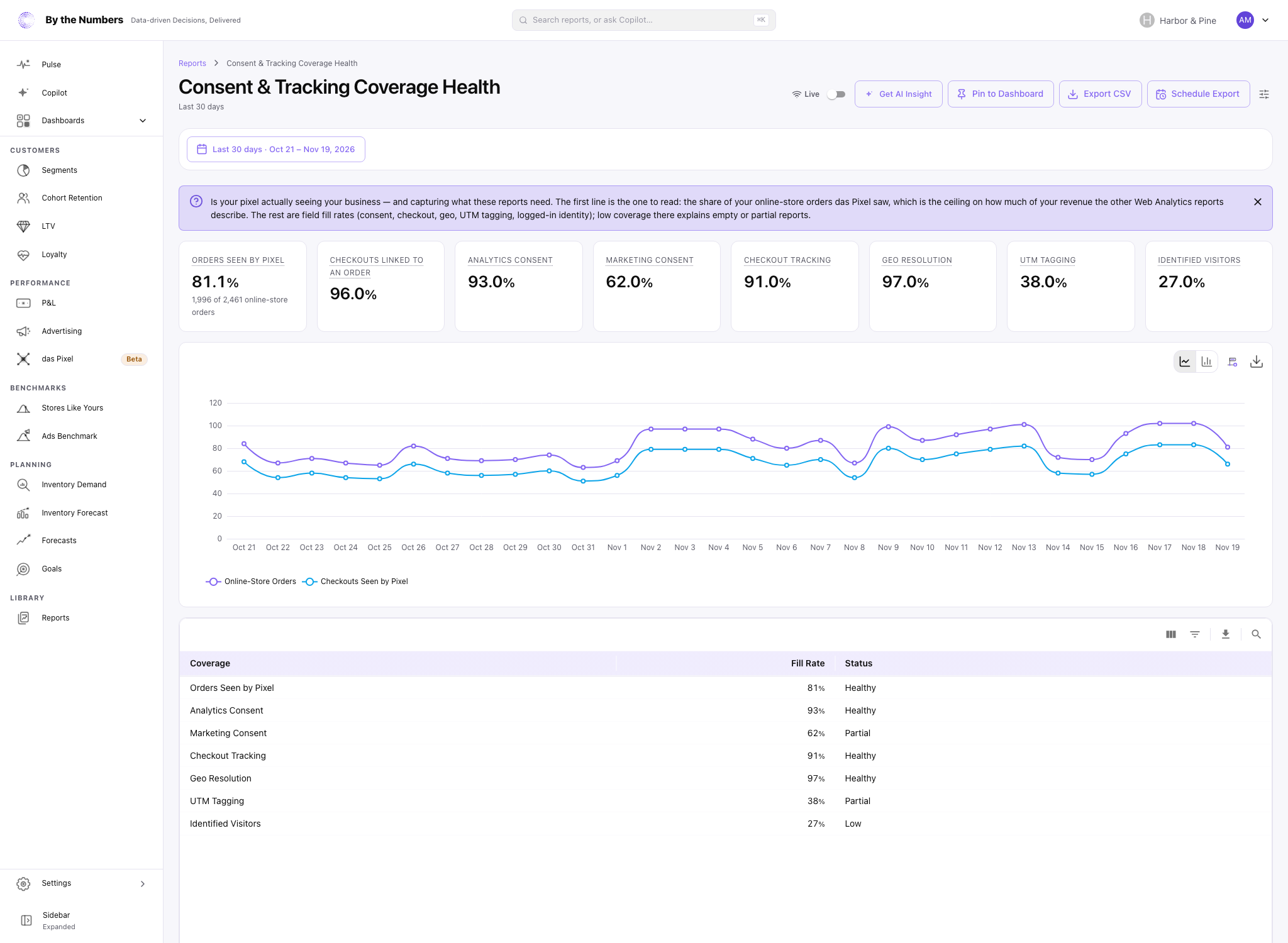
Task: Click the Marketing Consent table row
Action: 725,734
